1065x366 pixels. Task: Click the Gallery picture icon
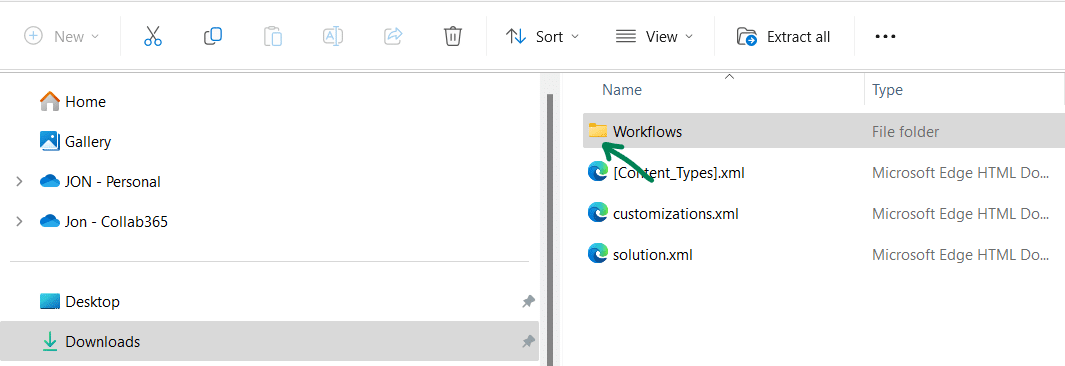pyautogui.click(x=50, y=141)
